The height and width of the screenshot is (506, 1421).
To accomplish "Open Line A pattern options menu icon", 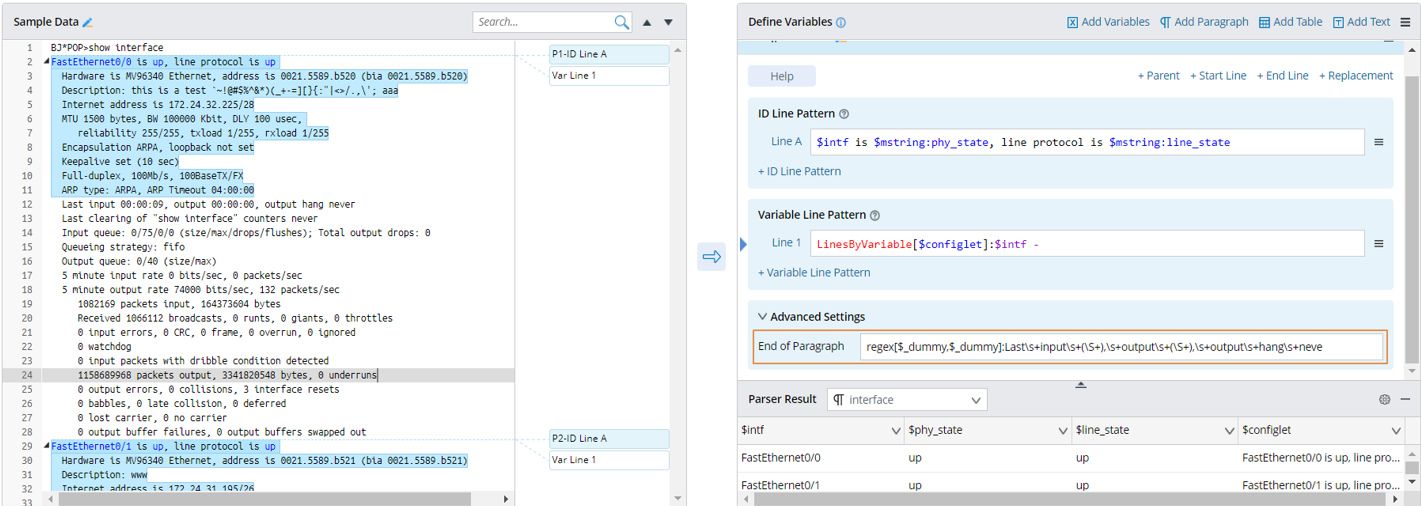I will click(1378, 142).
